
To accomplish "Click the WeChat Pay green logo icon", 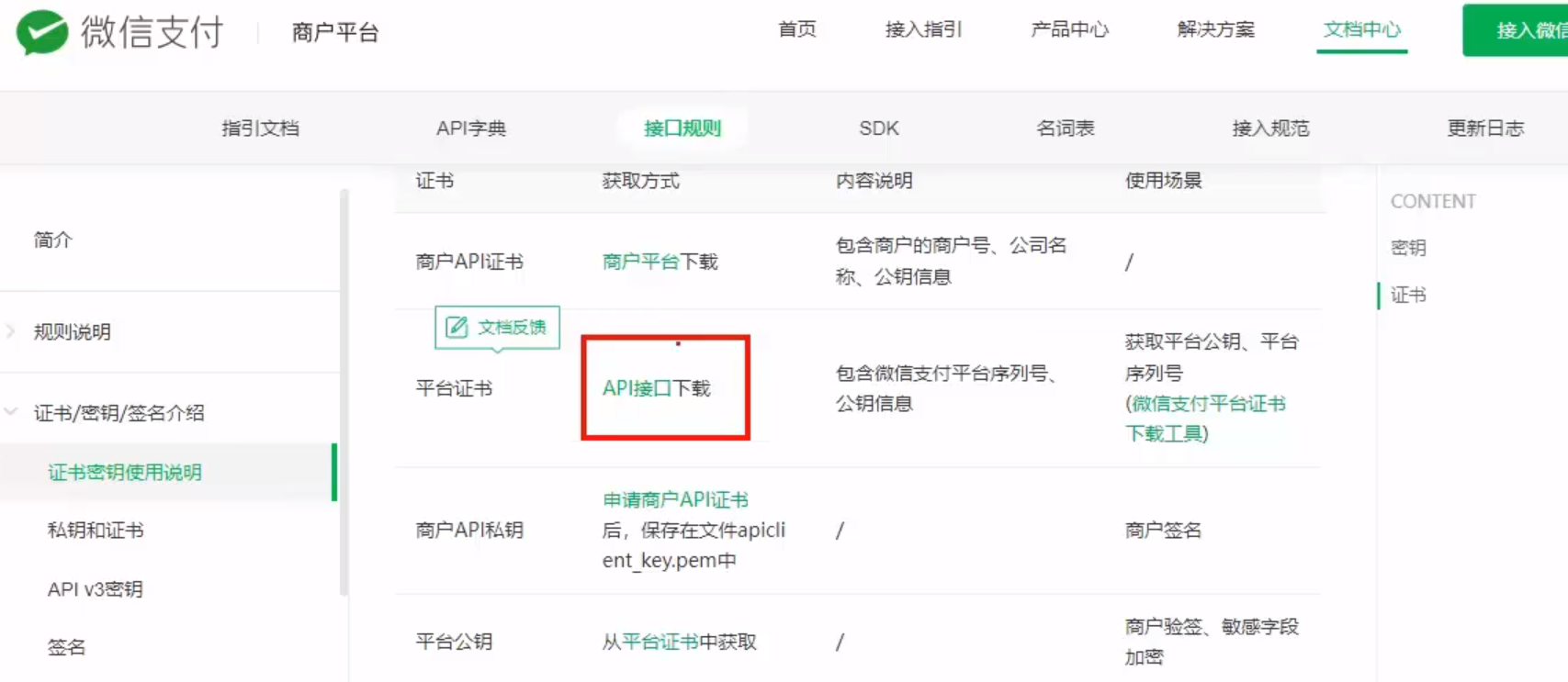I will [x=42, y=32].
